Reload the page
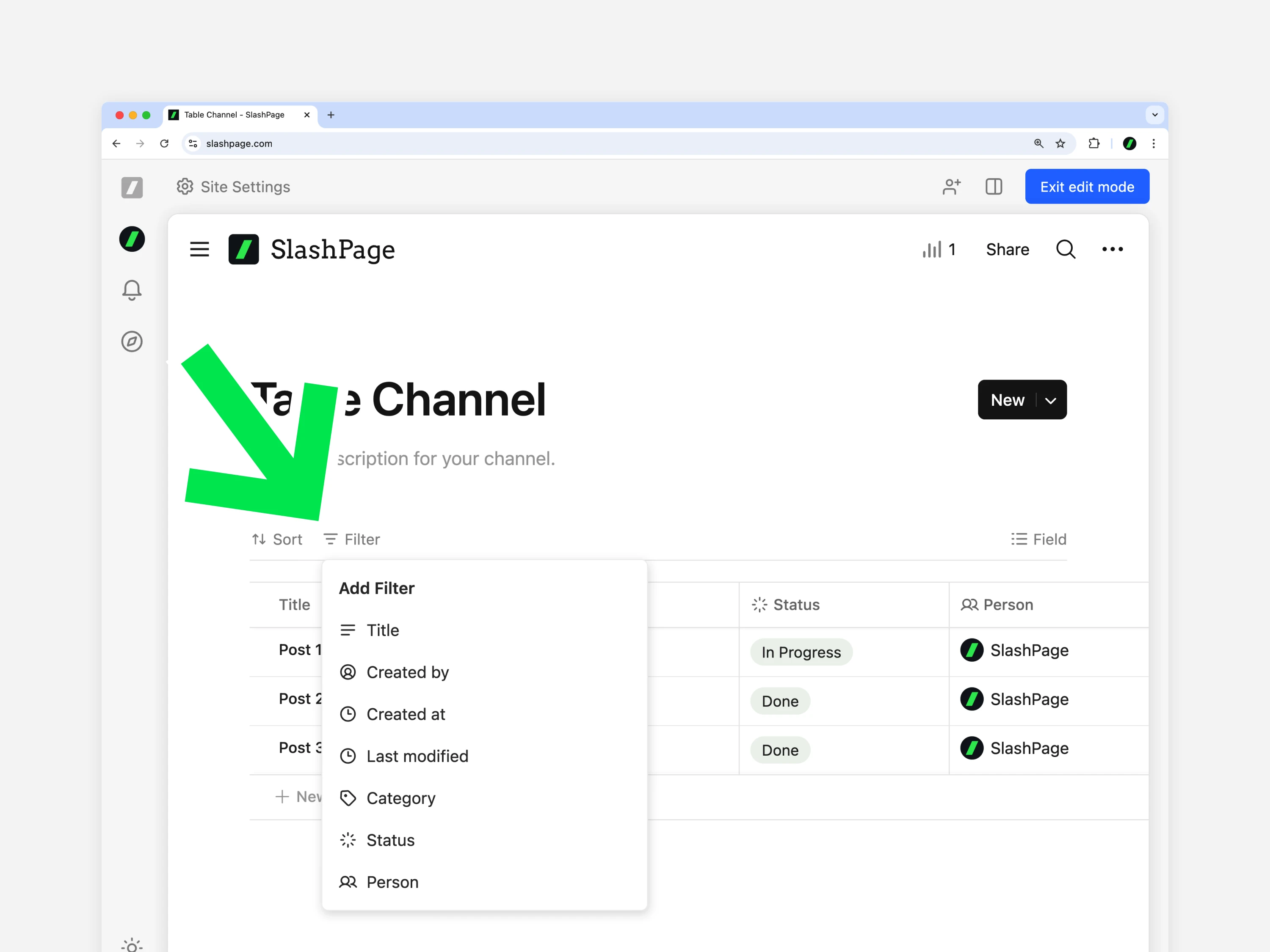This screenshot has height=952, width=1270. click(164, 143)
